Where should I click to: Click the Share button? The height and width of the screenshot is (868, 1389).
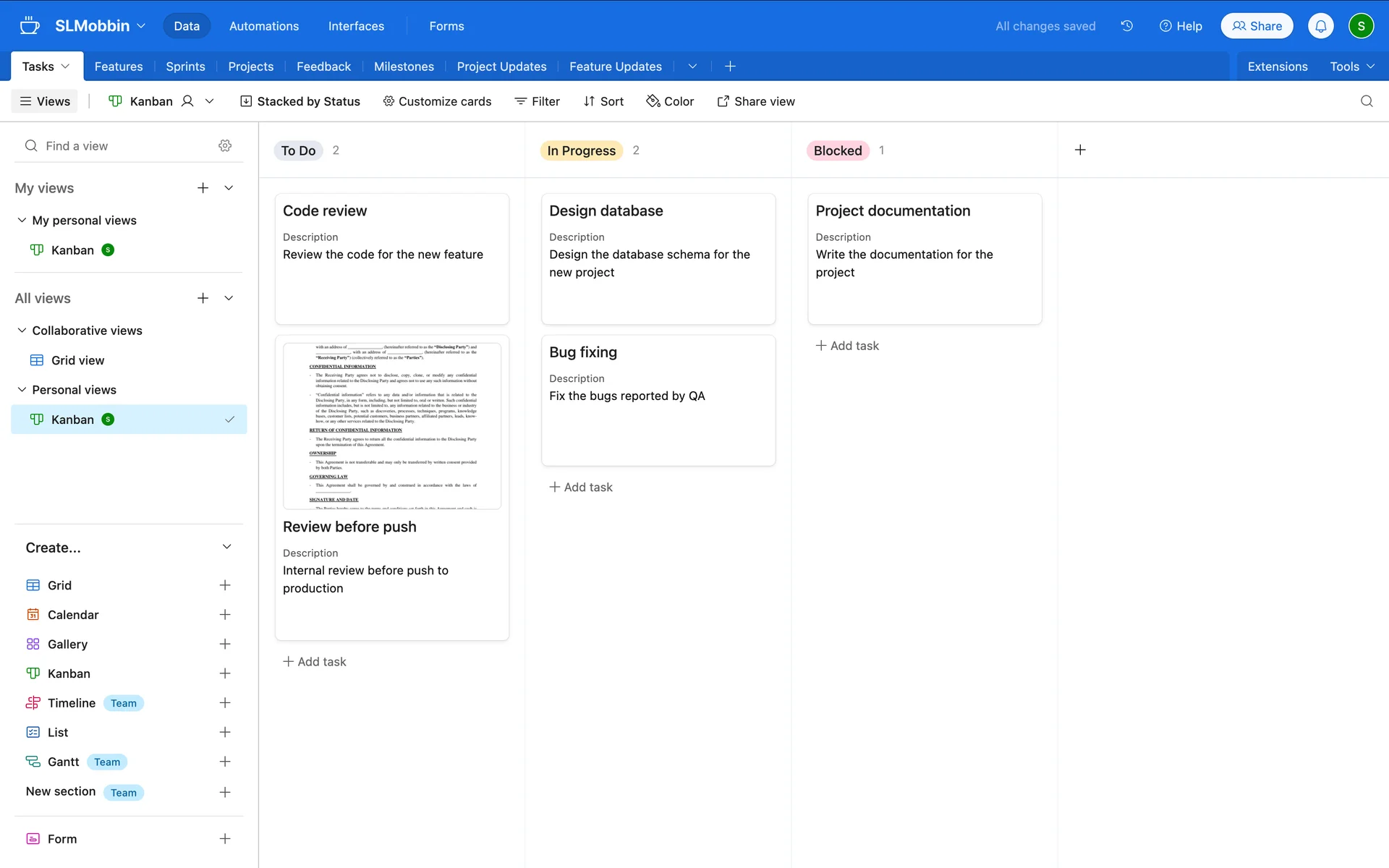pos(1257,26)
